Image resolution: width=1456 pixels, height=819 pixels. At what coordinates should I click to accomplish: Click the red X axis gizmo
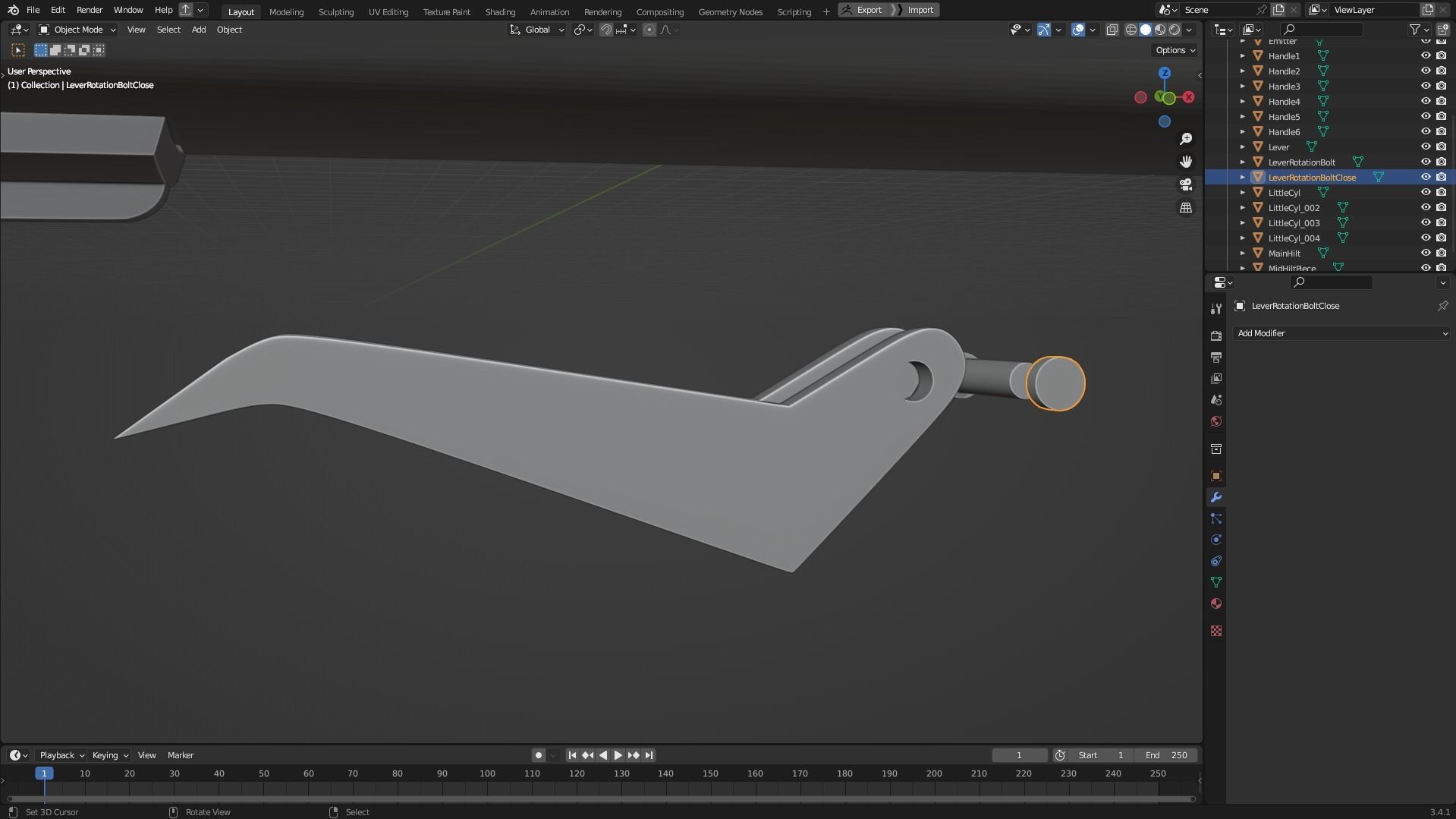pyautogui.click(x=1188, y=97)
